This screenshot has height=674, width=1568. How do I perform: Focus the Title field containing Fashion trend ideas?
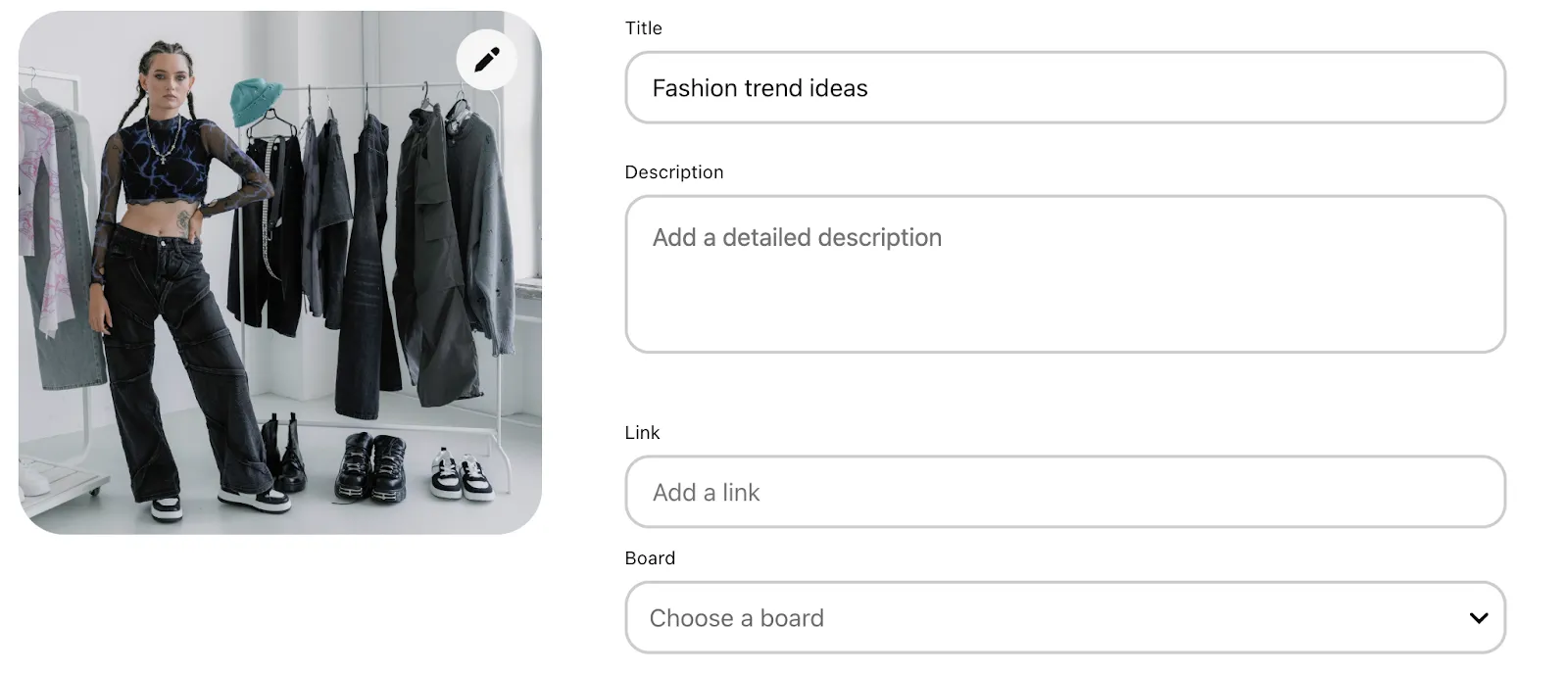pos(1065,88)
